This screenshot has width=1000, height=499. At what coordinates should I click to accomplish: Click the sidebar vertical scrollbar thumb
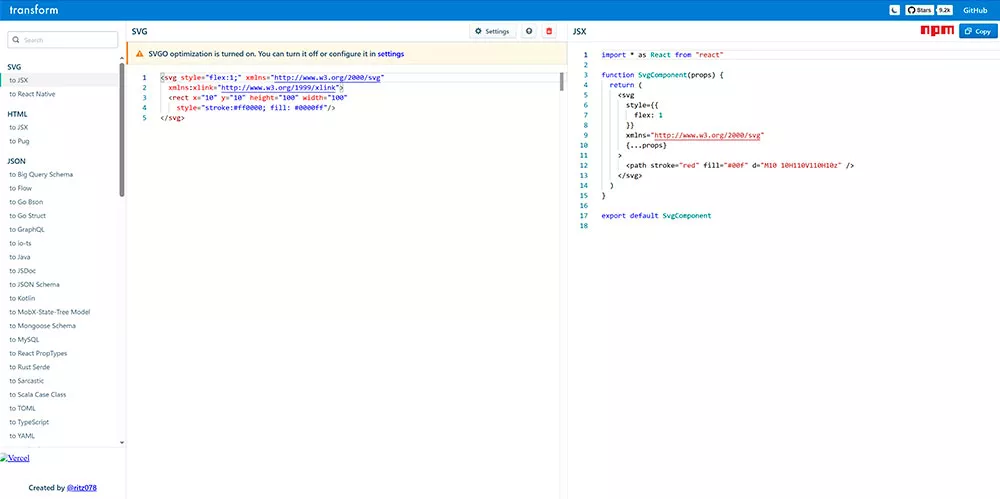[x=122, y=130]
